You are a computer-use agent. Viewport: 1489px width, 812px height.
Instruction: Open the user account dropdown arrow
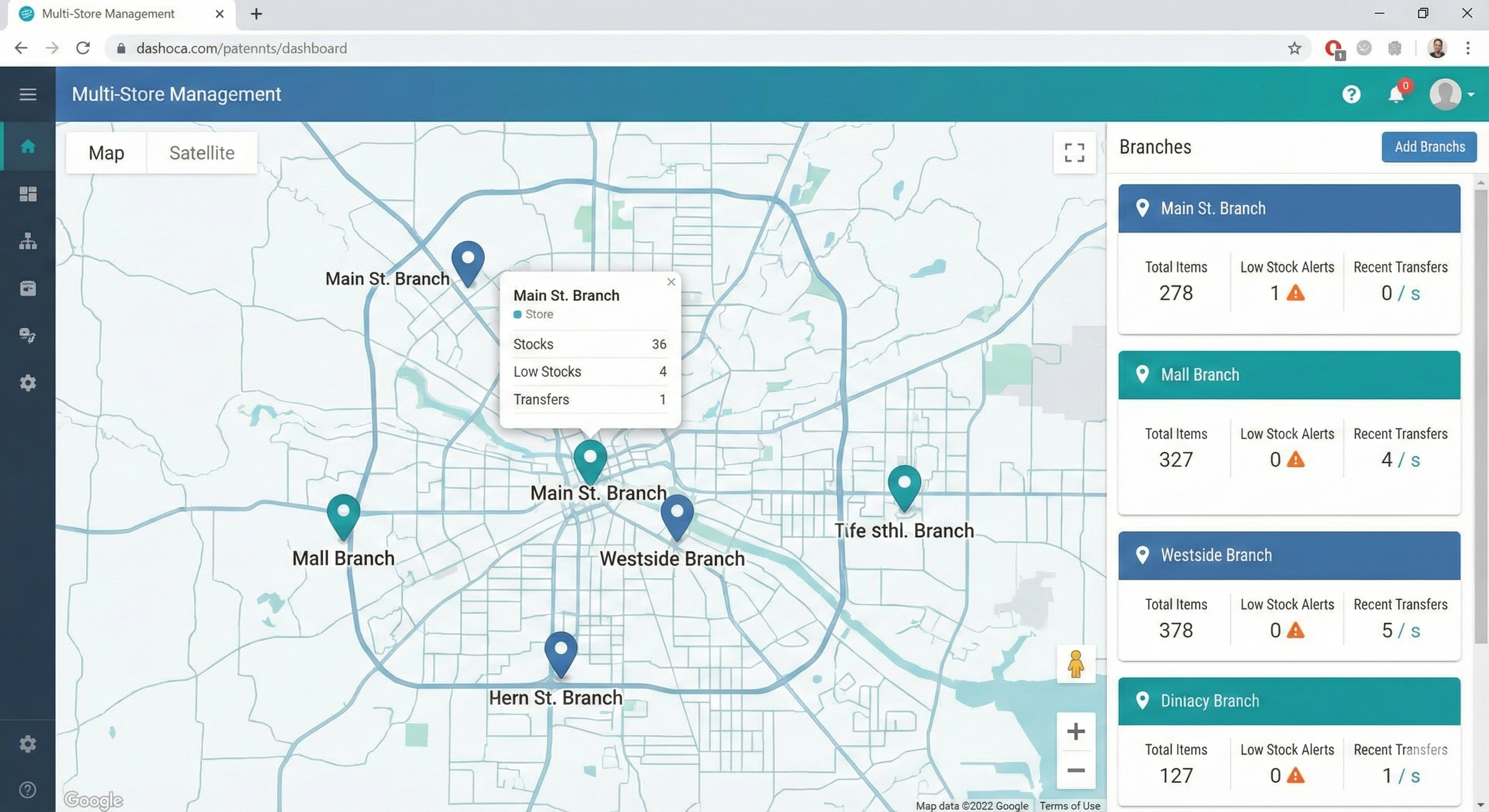point(1471,94)
